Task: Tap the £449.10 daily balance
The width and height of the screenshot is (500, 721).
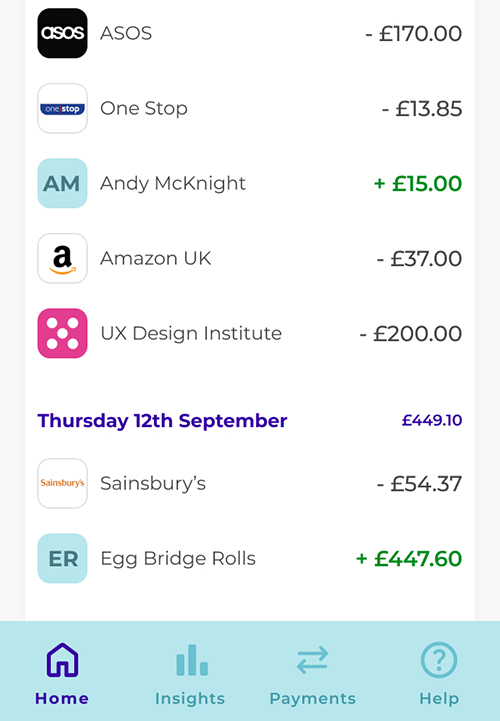Action: pos(432,420)
